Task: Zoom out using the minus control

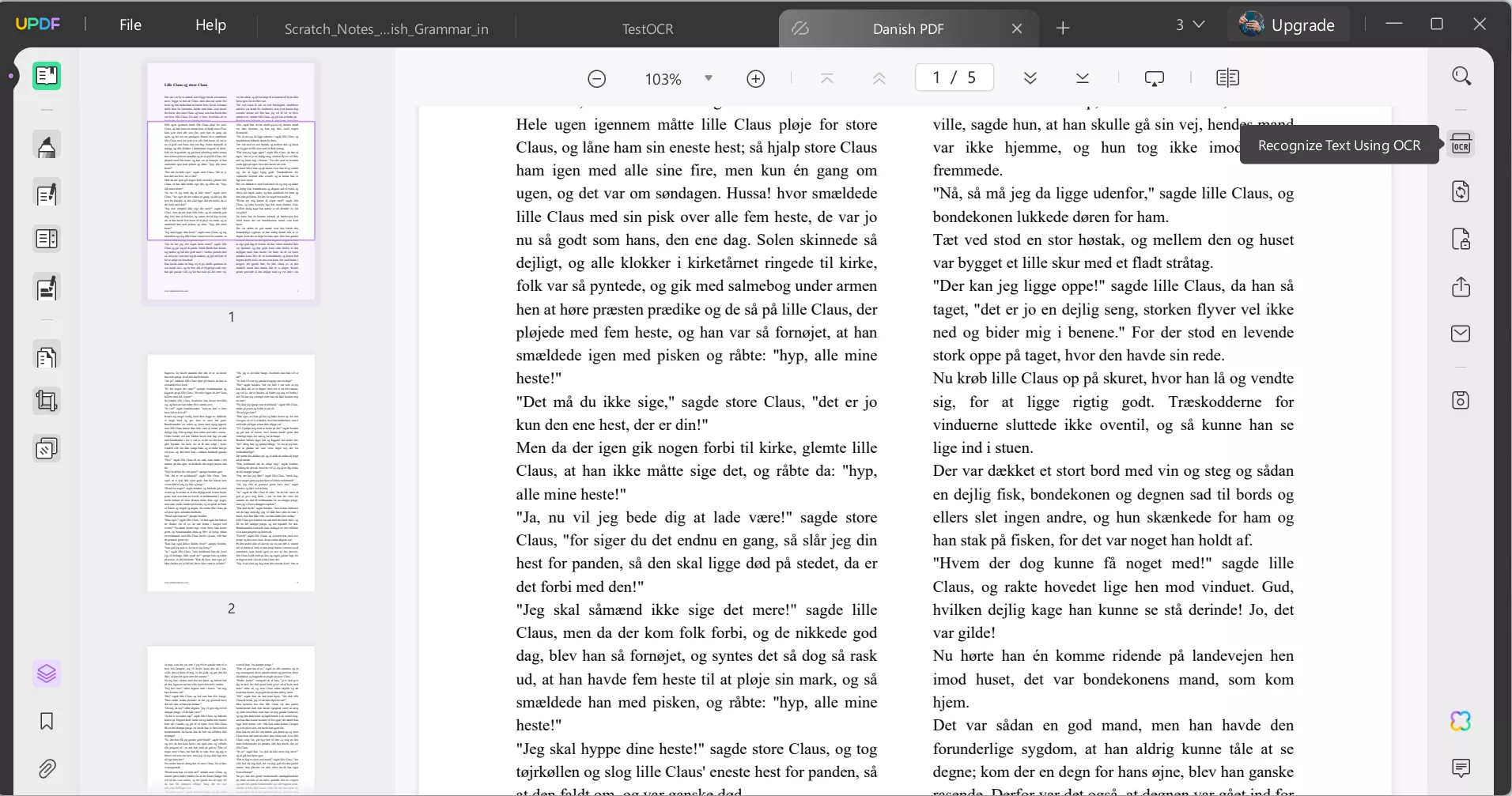Action: 598,77
